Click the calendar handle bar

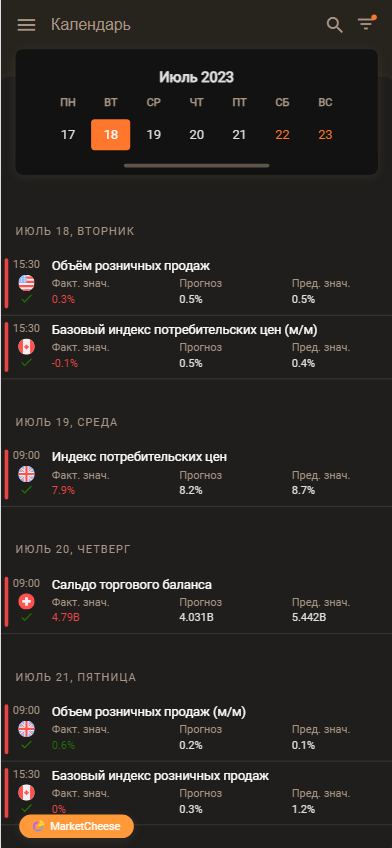point(196,166)
